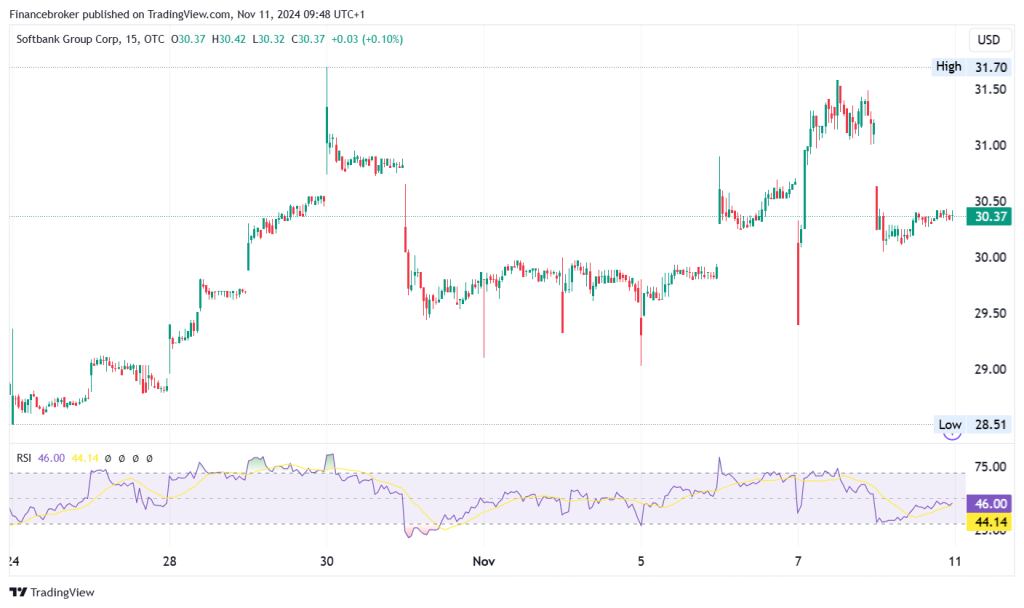Click the green 30.37 current price tag
Image resolution: width=1024 pixels, height=608 pixels.
[x=989, y=217]
